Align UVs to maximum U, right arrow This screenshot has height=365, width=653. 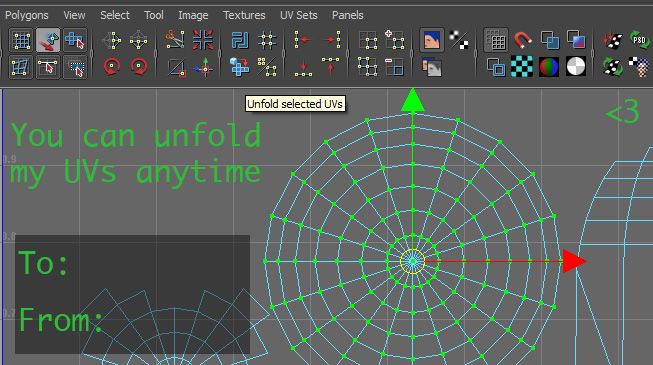pos(331,40)
